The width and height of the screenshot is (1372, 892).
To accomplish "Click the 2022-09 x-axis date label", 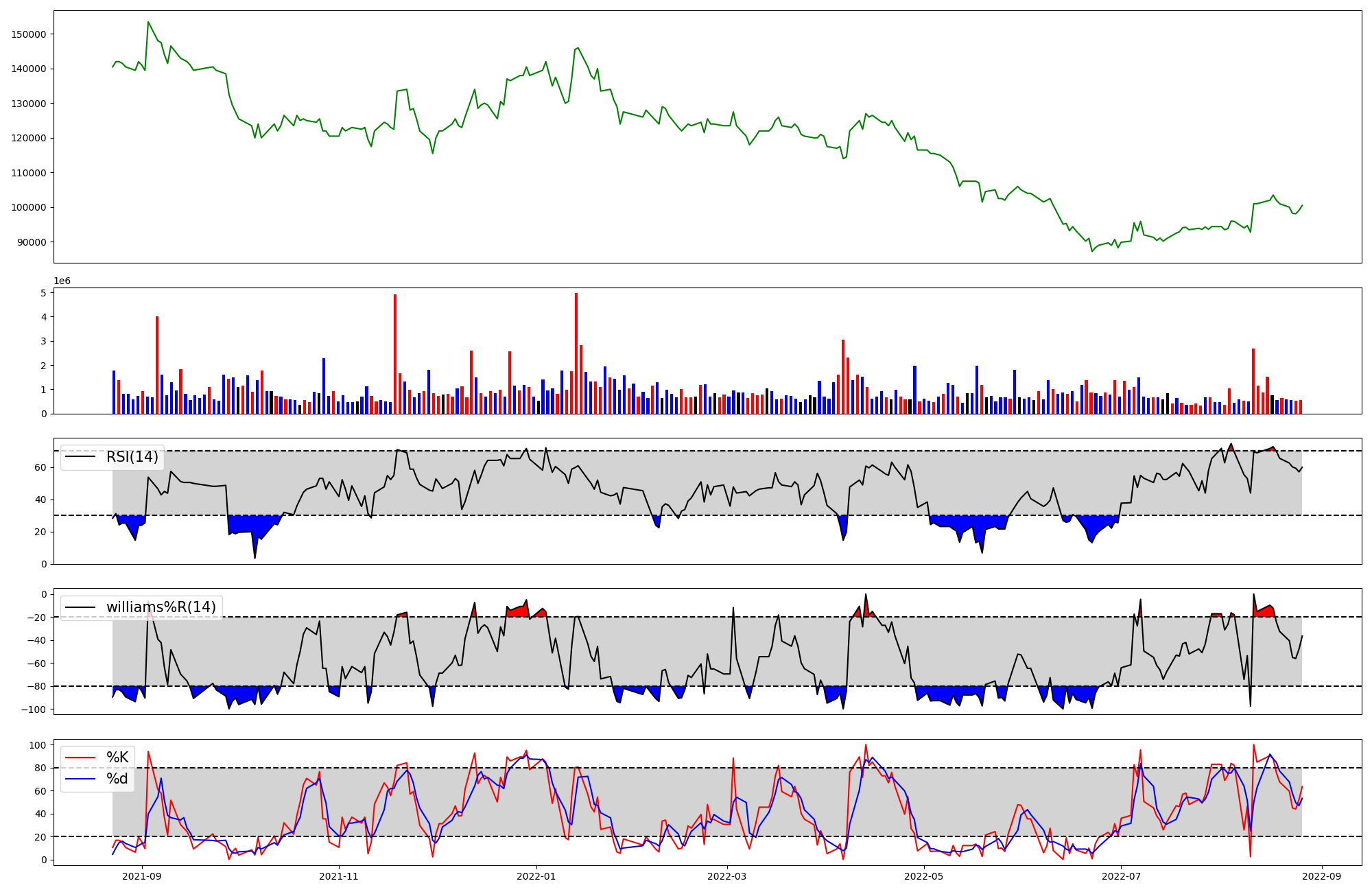I will click(1321, 876).
